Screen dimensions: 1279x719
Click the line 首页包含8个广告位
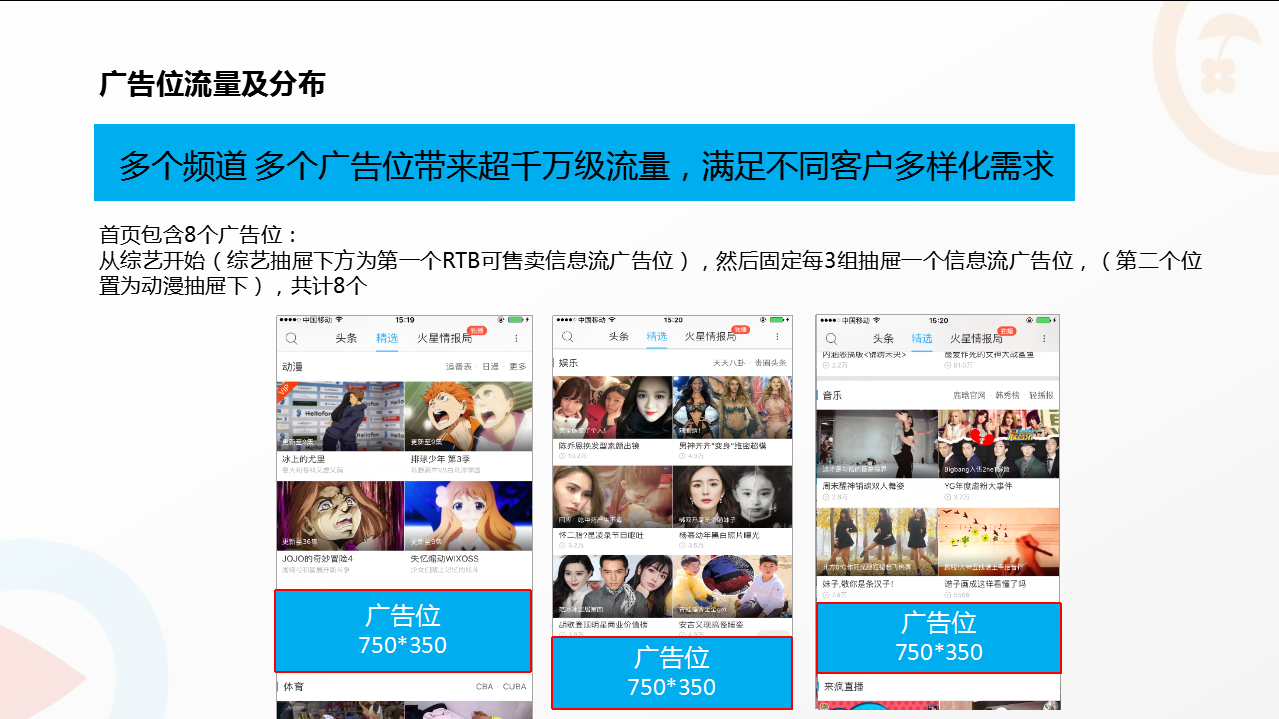(x=199, y=236)
